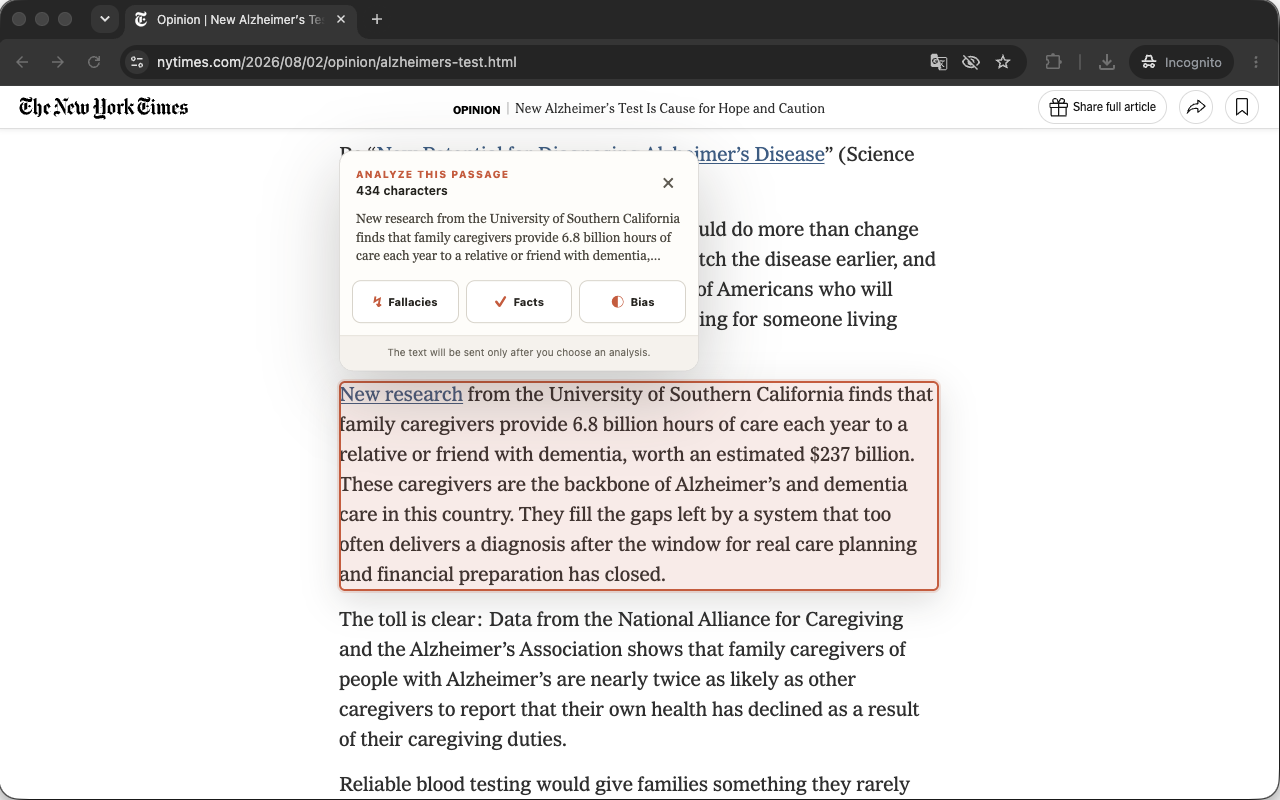The width and height of the screenshot is (1280, 800).
Task: Click the headline text in the top bar
Action: tap(670, 109)
